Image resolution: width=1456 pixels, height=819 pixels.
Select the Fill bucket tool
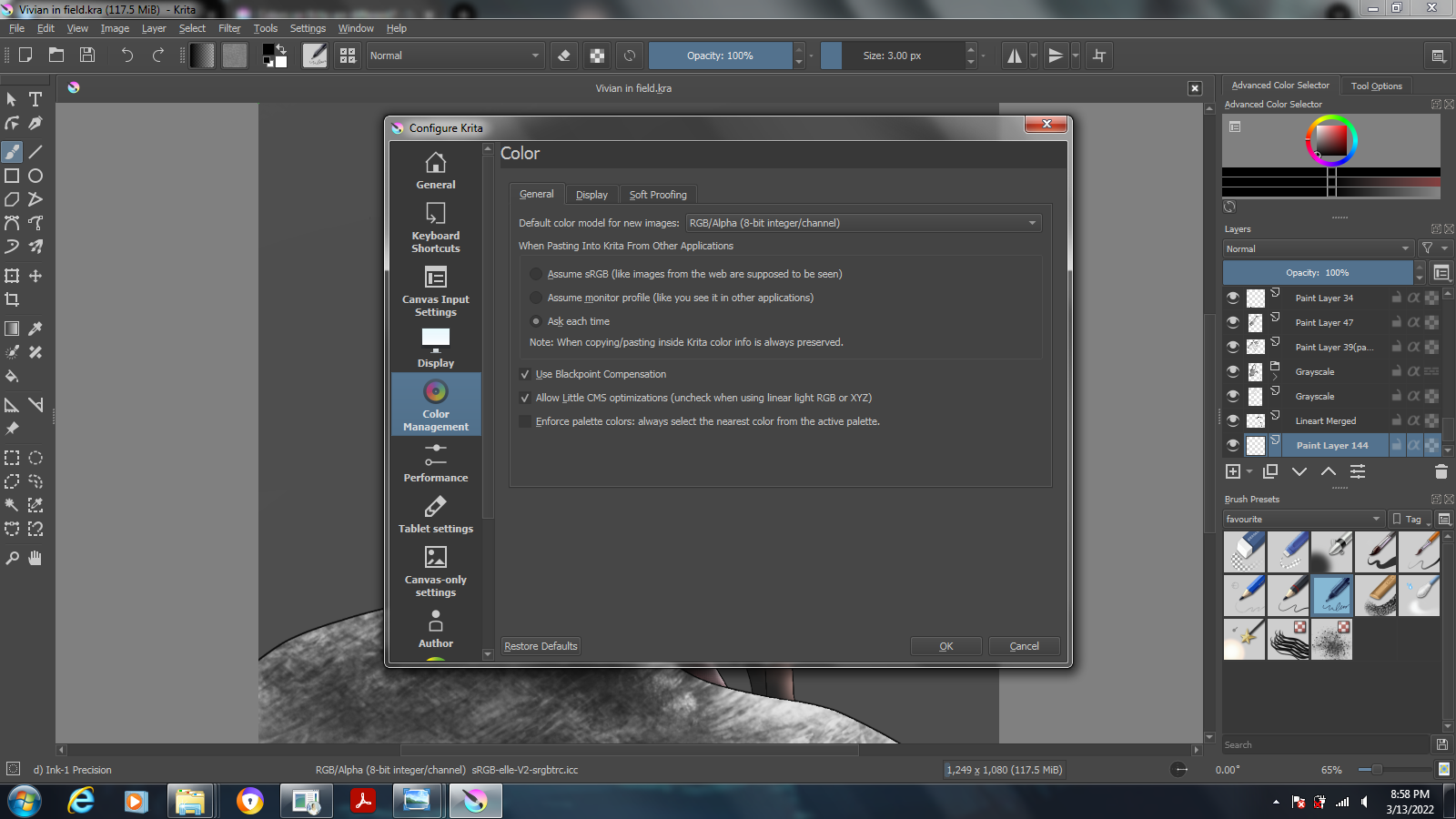(12, 376)
